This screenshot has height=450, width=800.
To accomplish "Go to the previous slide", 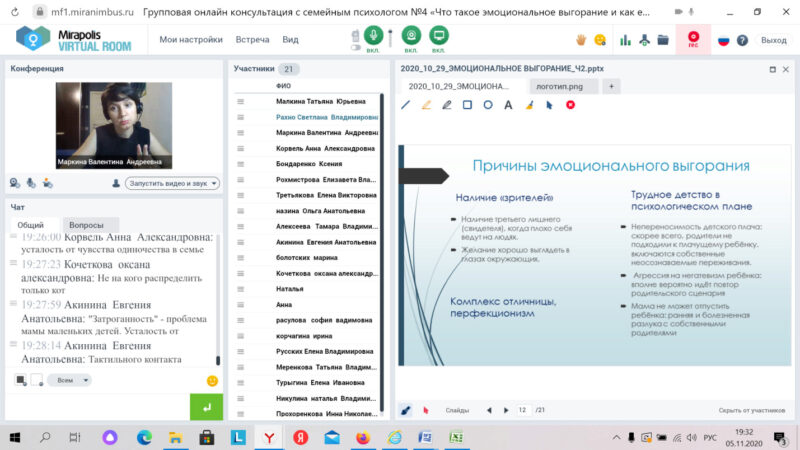I will click(x=489, y=410).
